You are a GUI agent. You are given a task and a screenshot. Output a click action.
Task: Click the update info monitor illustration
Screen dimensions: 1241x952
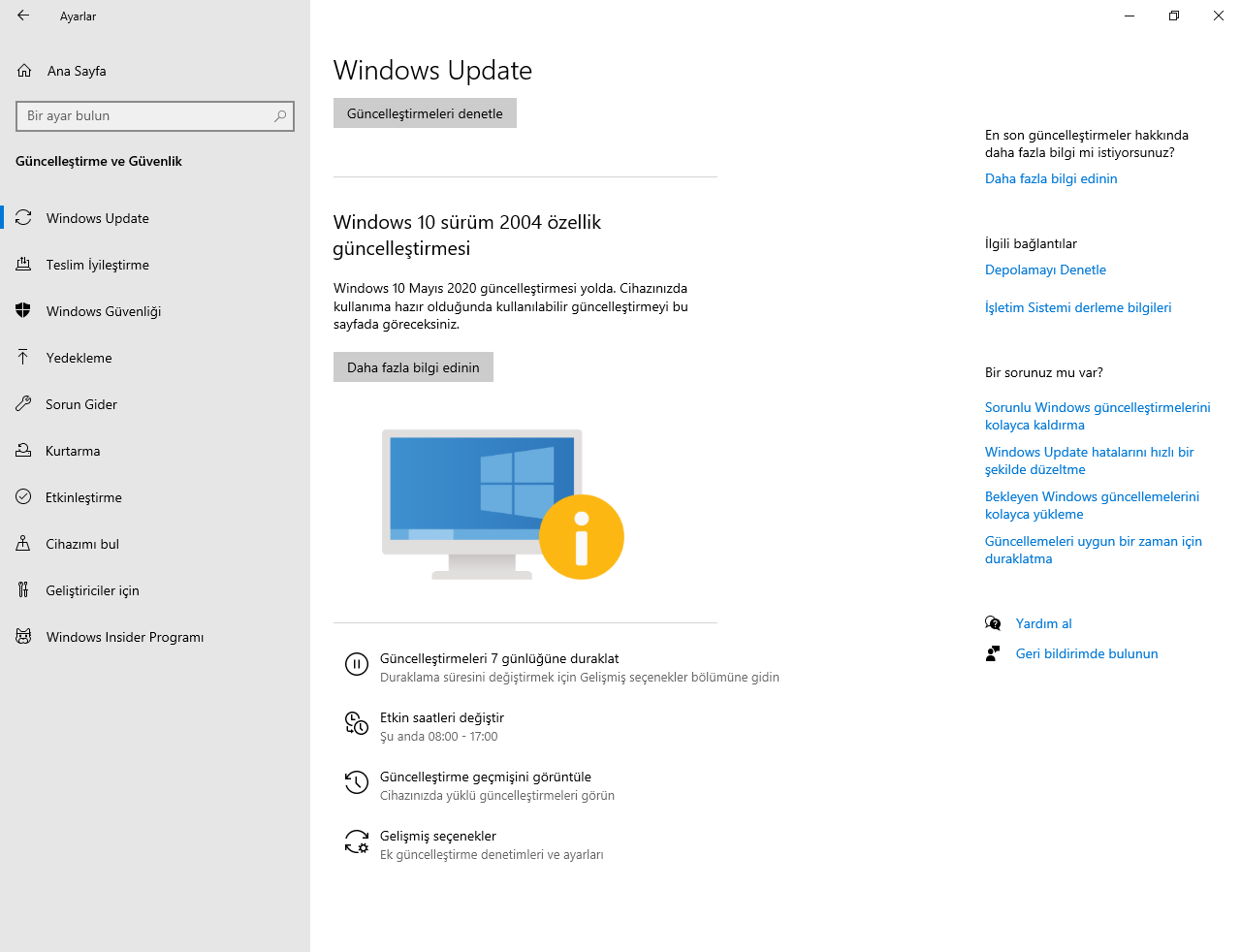(503, 504)
